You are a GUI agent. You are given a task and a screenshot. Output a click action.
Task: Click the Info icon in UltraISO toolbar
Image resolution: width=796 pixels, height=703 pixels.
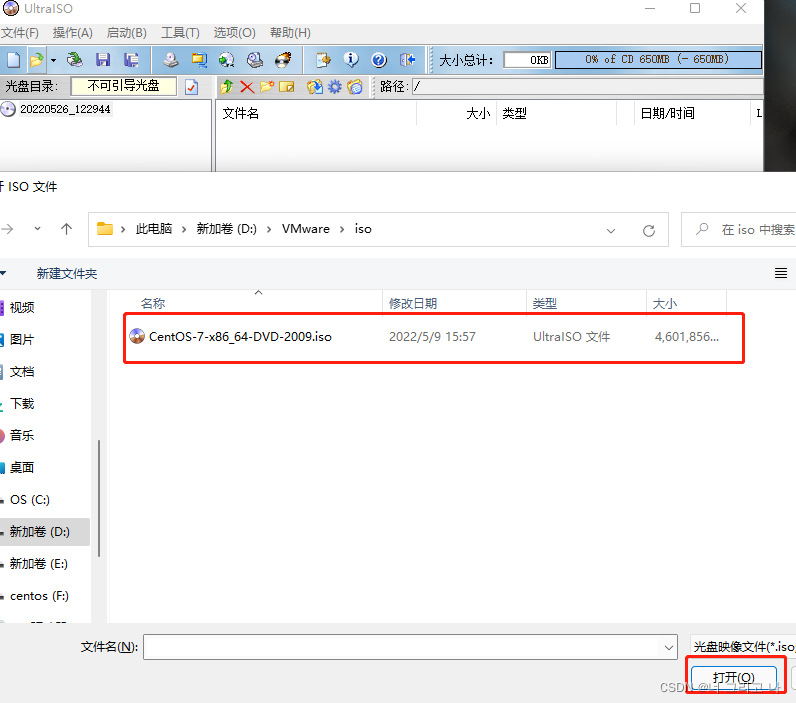click(x=351, y=60)
